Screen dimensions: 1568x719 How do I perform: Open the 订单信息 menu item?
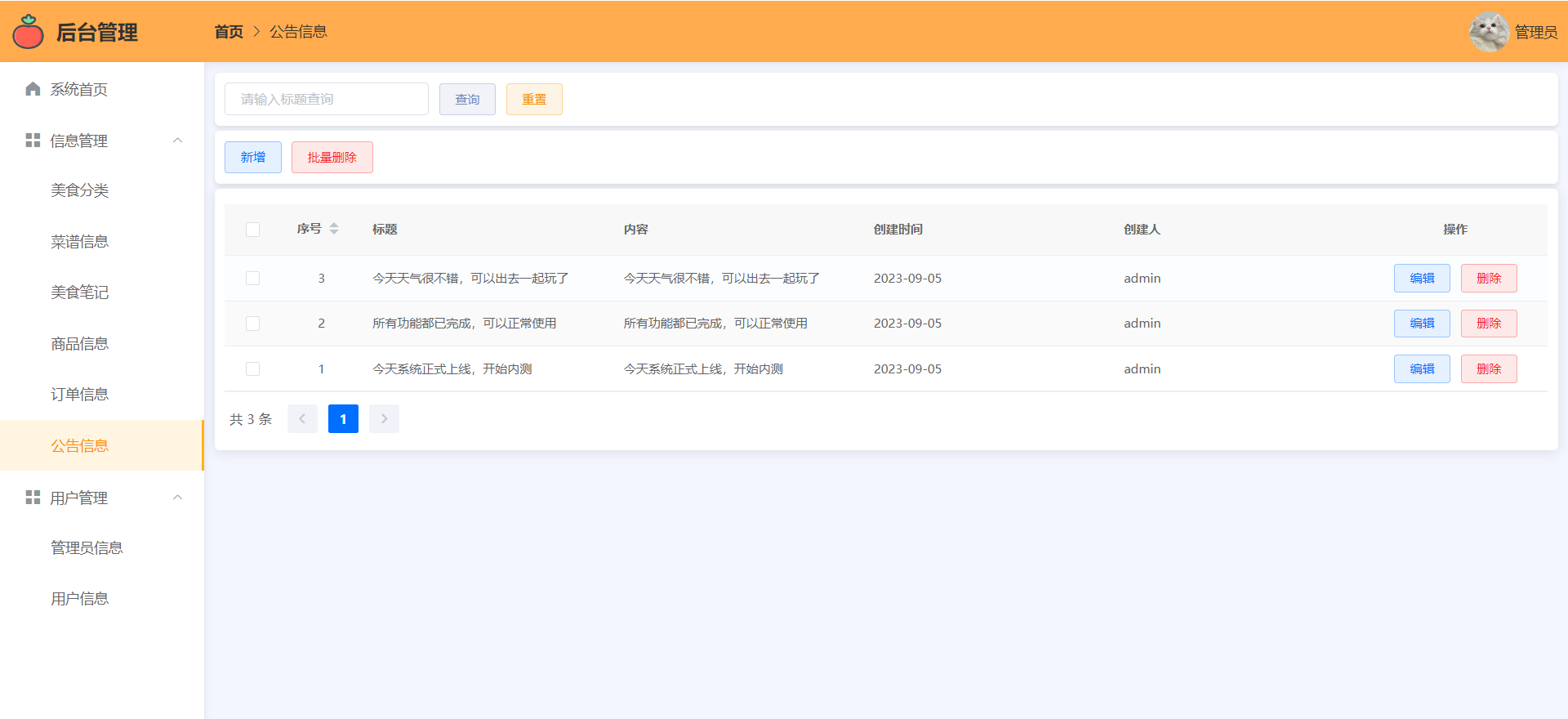tap(102, 395)
